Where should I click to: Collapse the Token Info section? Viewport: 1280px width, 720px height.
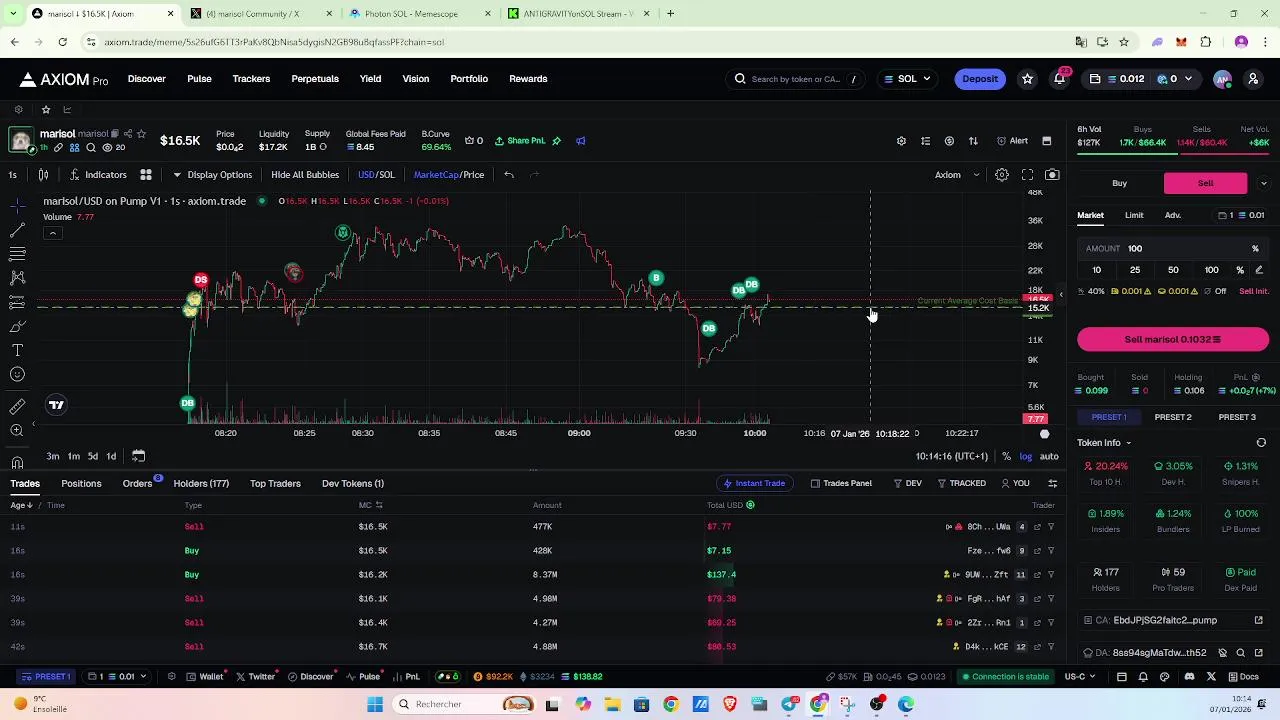[1104, 443]
